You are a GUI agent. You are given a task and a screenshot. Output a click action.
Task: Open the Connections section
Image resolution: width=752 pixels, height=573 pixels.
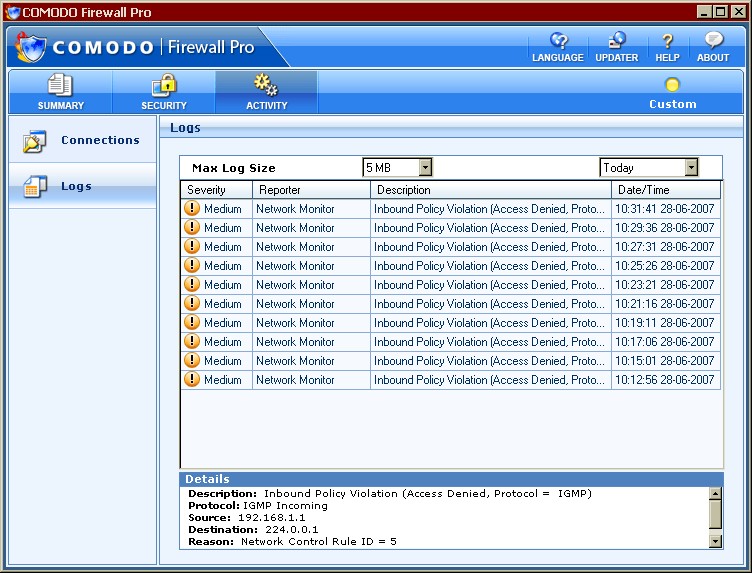click(x=82, y=140)
